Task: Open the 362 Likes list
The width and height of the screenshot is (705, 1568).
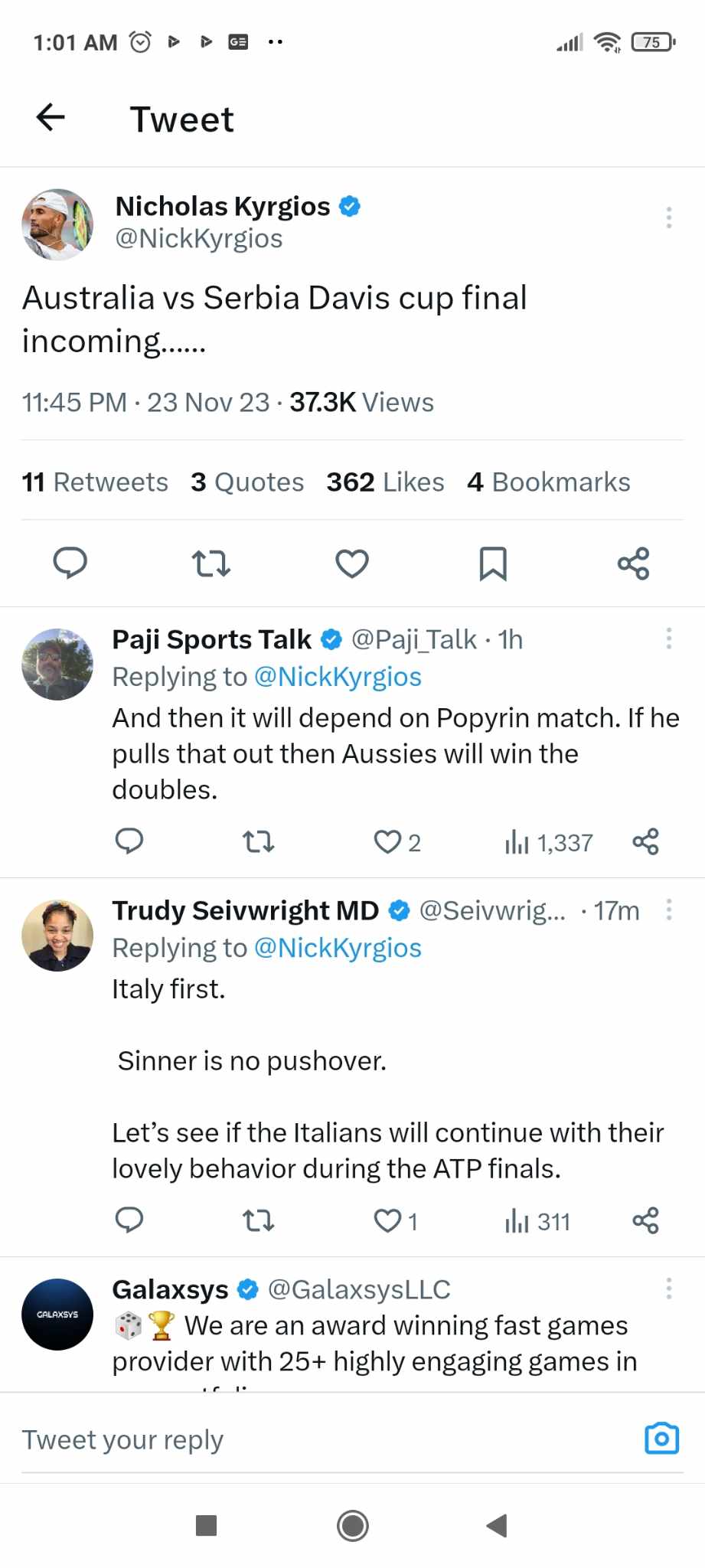Action: click(x=385, y=482)
